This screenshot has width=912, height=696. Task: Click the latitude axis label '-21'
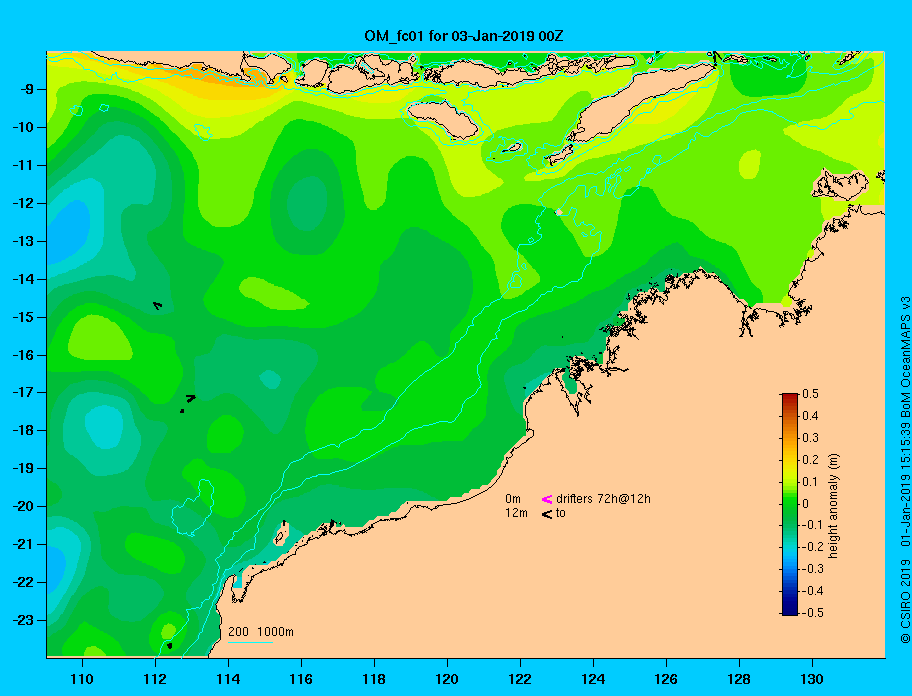[x=23, y=544]
